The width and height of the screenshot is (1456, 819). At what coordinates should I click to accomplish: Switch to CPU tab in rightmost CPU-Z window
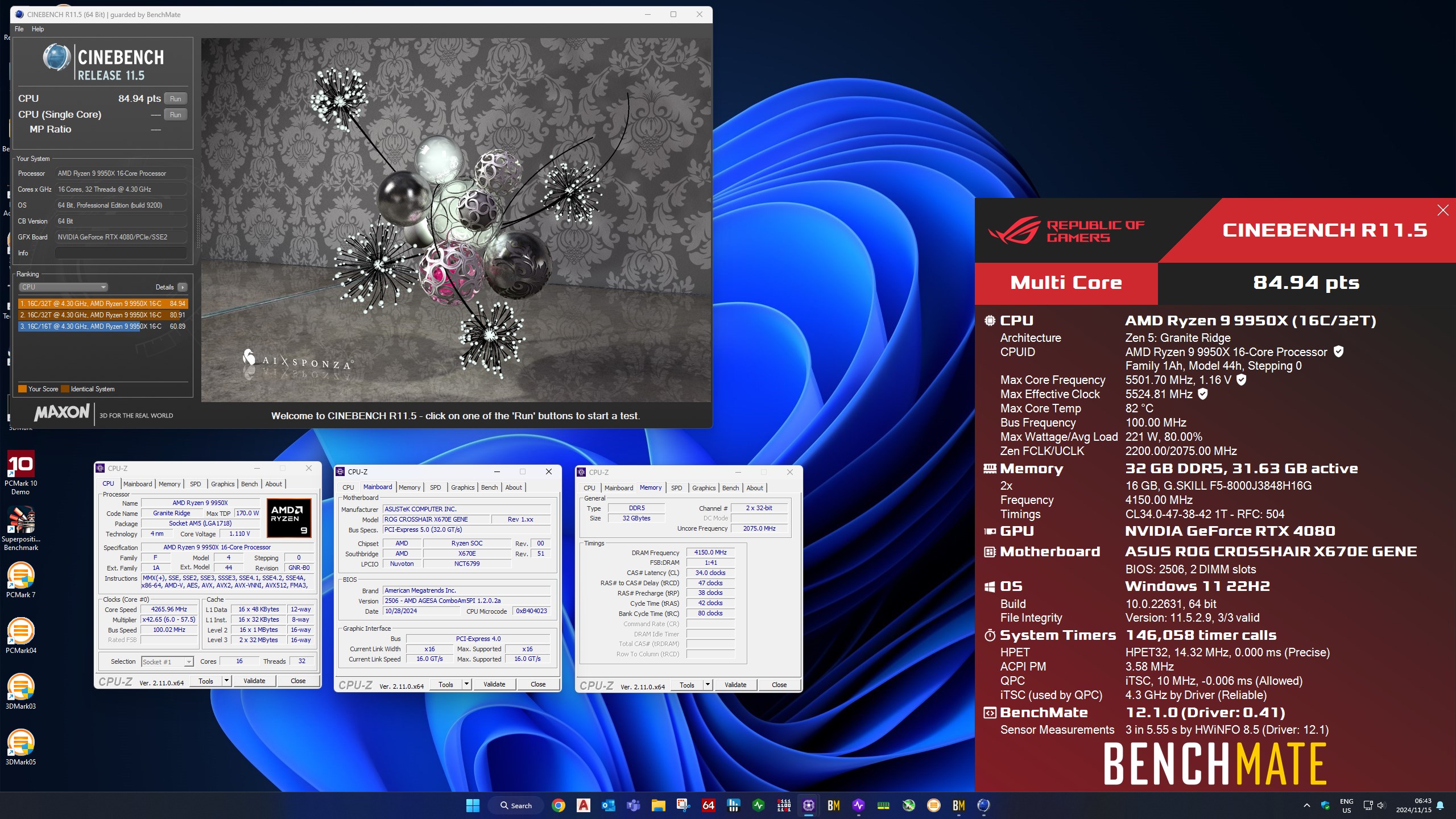[x=589, y=488]
